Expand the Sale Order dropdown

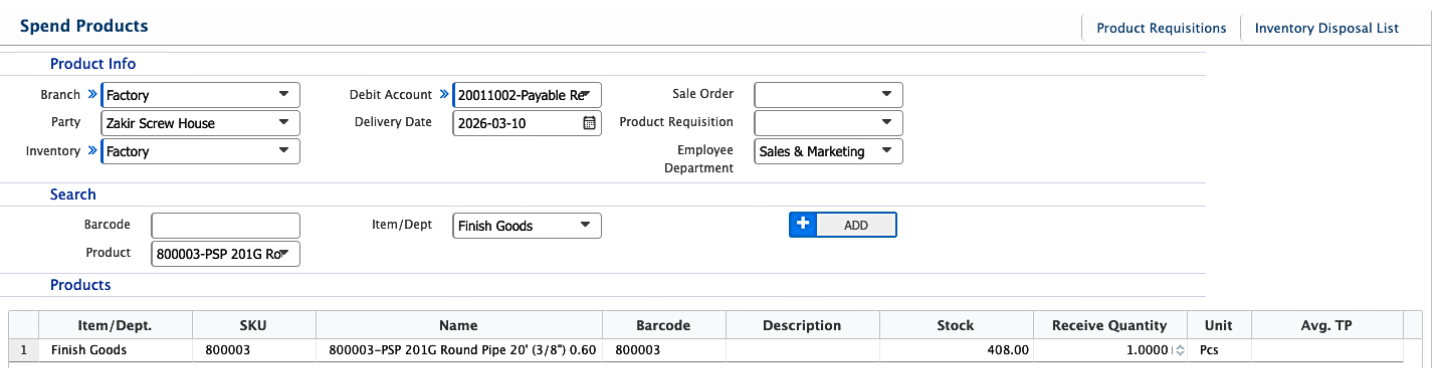click(828, 94)
